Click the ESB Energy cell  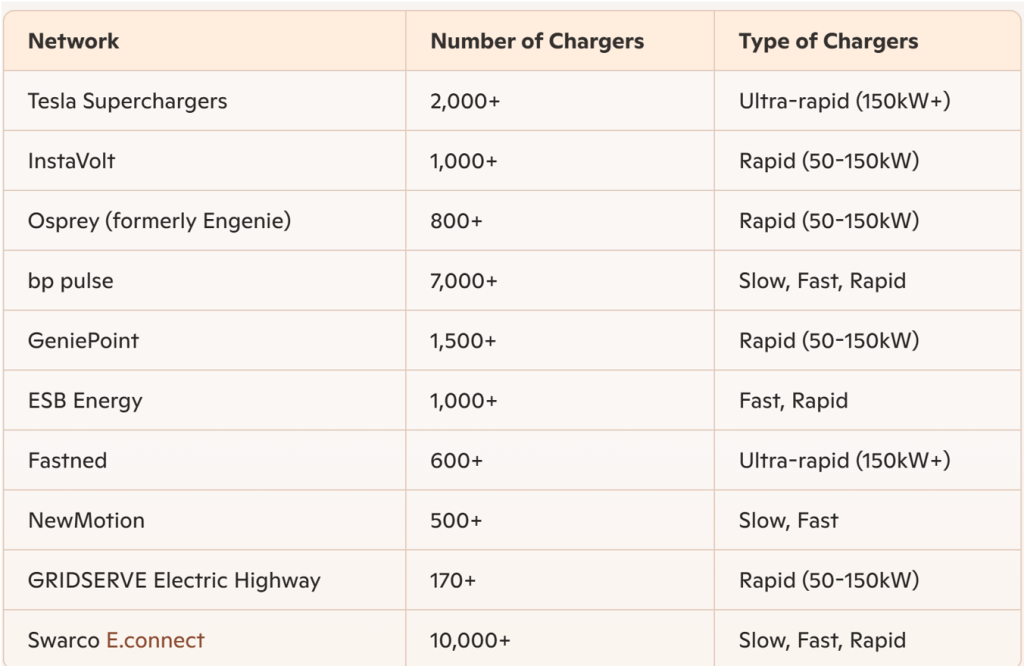pos(86,401)
